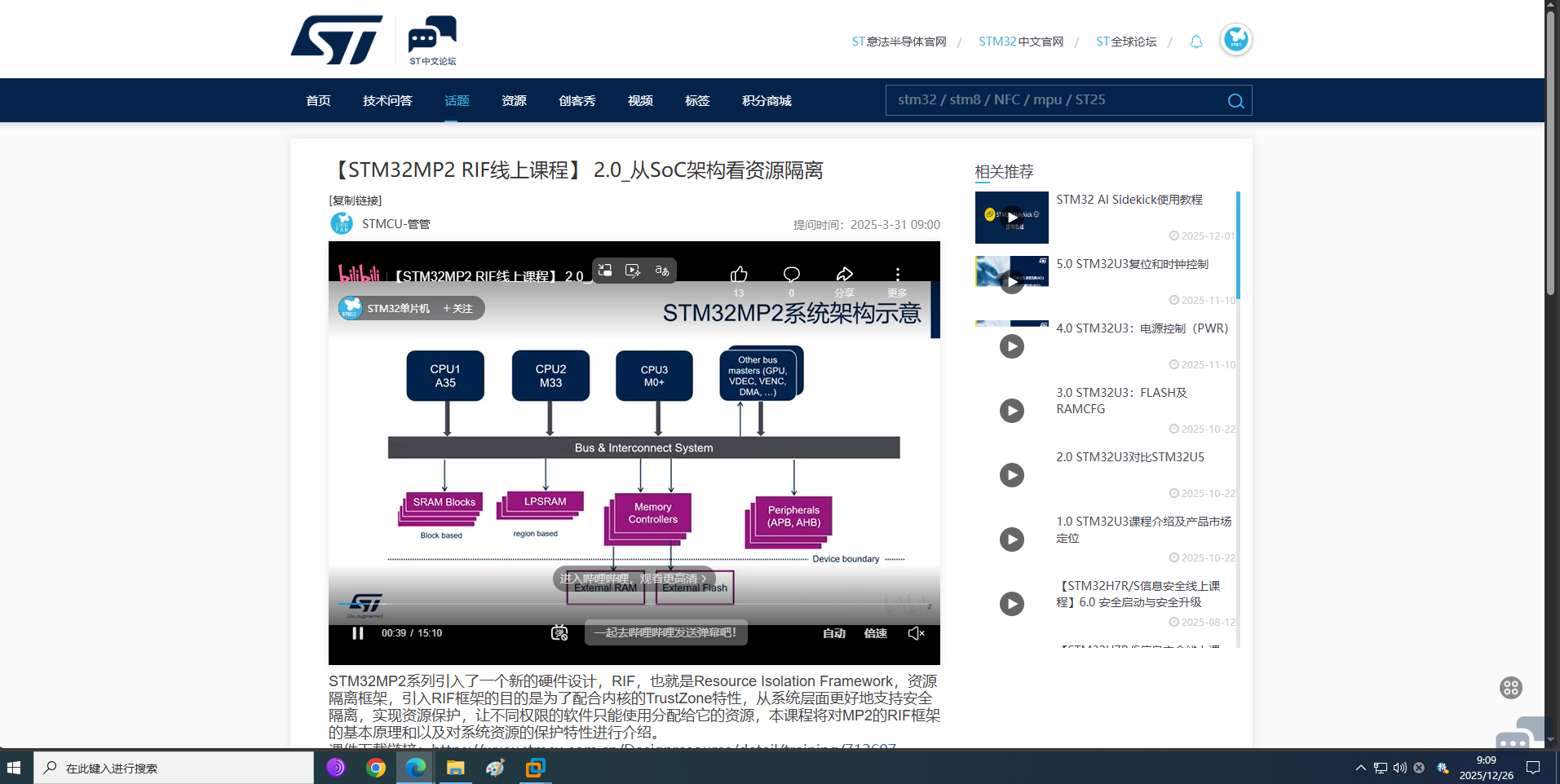Open the notification bell
This screenshot has width=1560, height=784.
click(x=1195, y=42)
